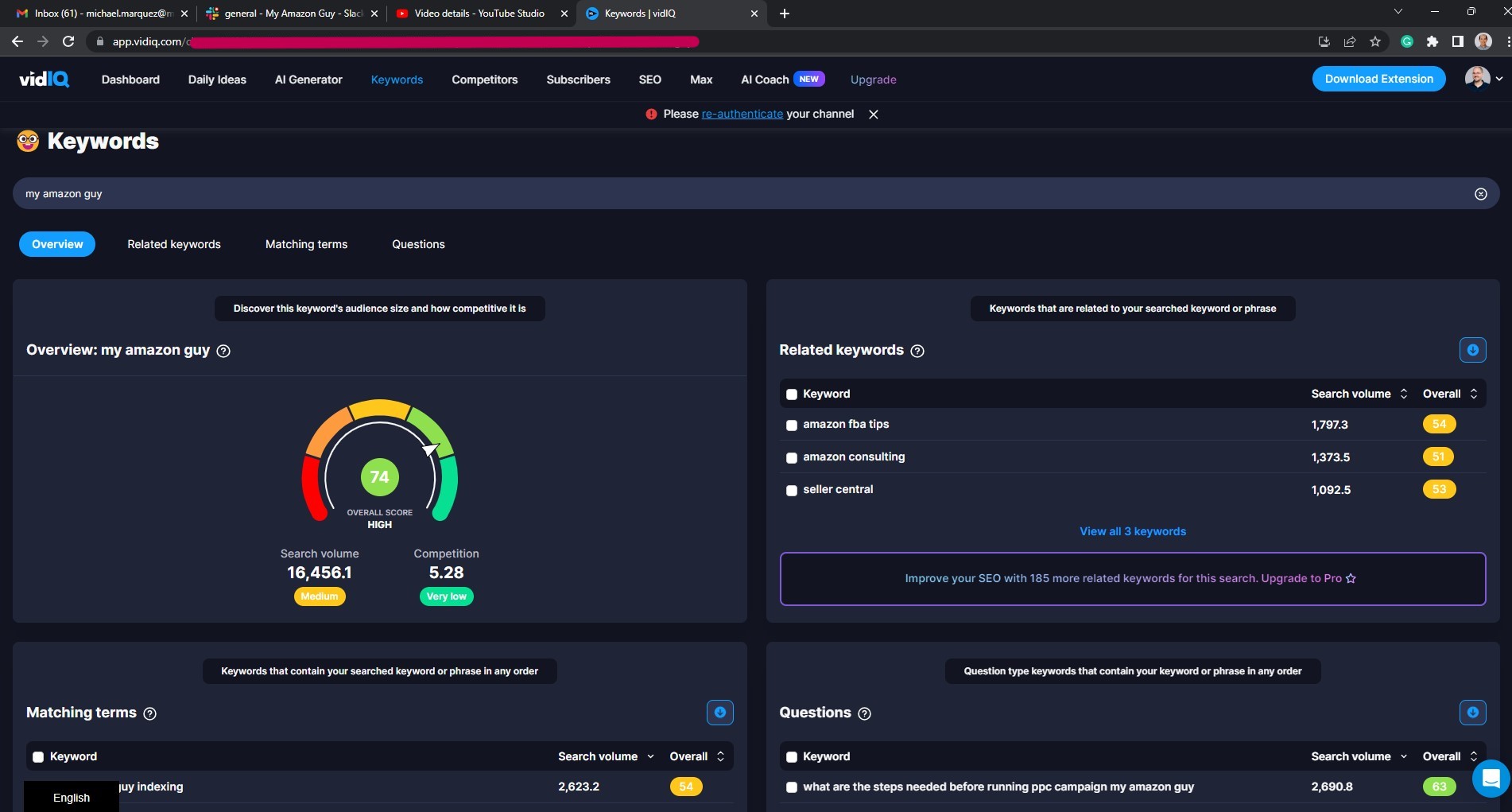This screenshot has width=1512, height=812.
Task: Open help for Overview my amazon guy
Action: [223, 351]
